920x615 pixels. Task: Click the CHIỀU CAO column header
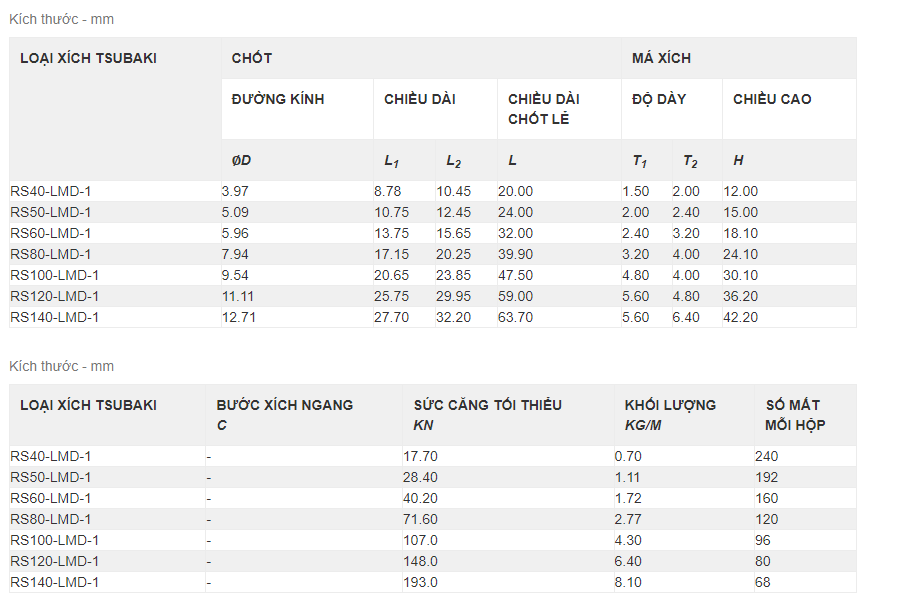point(772,100)
